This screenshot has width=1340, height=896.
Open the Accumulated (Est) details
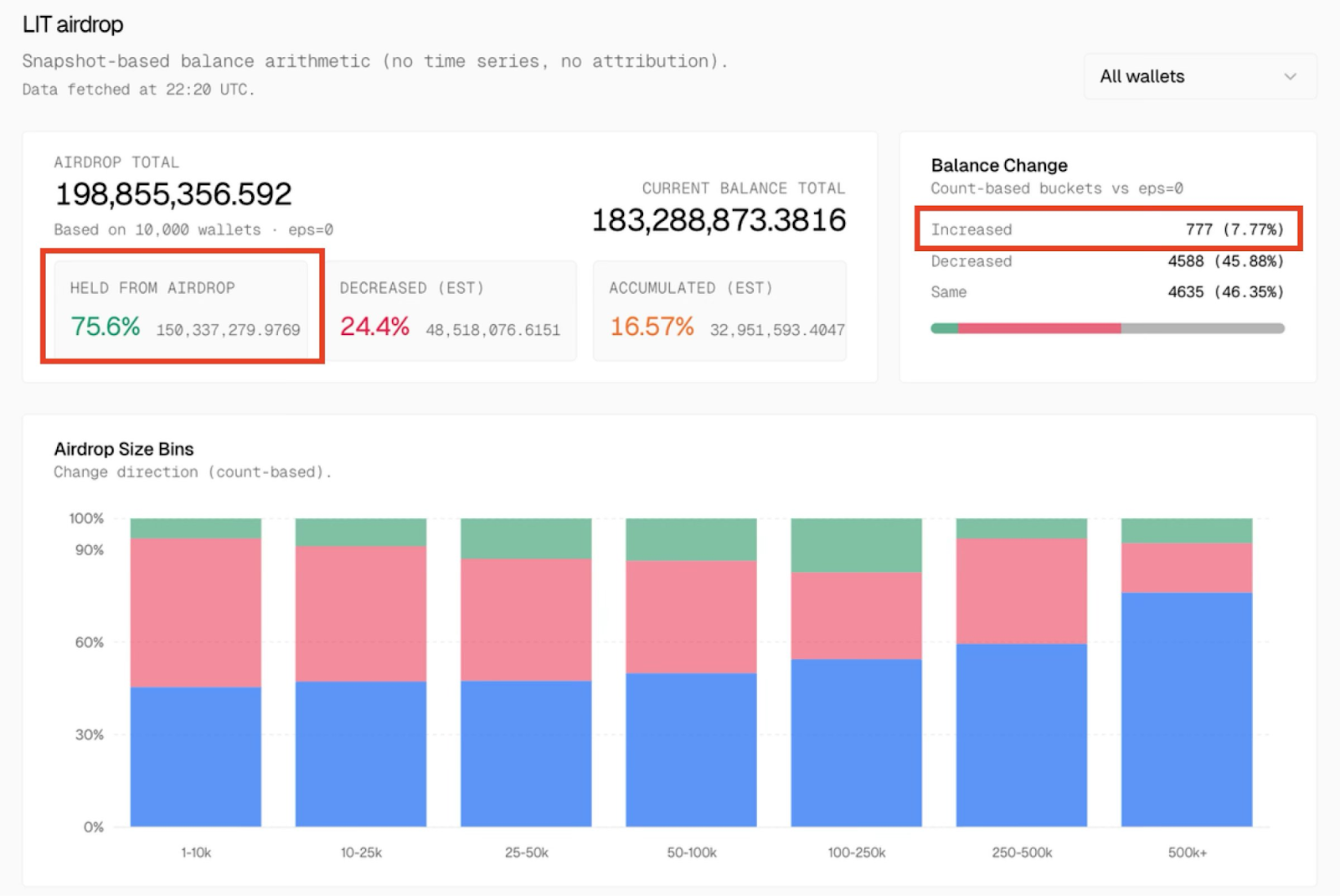point(719,310)
